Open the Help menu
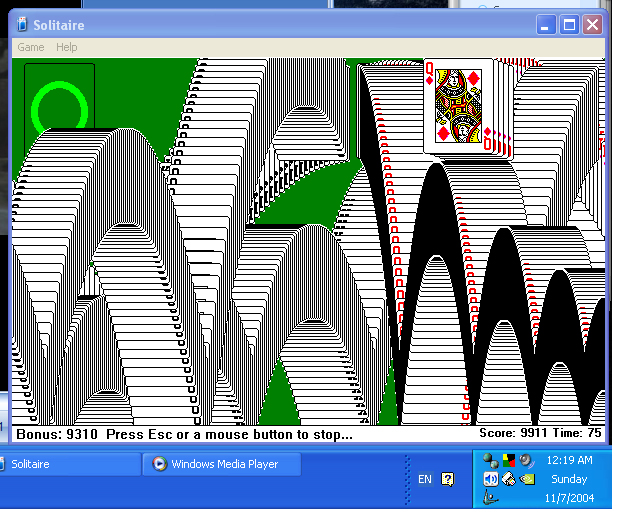 [66, 47]
